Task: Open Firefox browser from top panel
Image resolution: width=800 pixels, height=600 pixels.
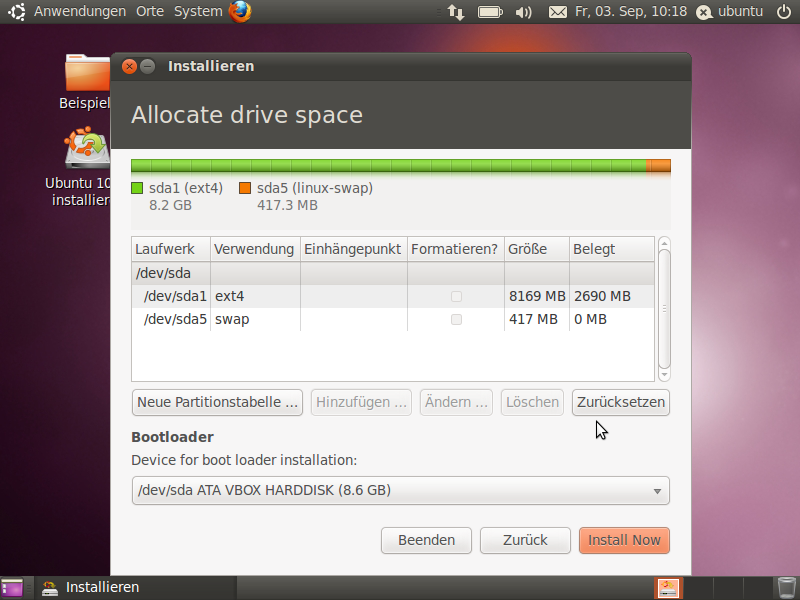Action: click(x=240, y=12)
